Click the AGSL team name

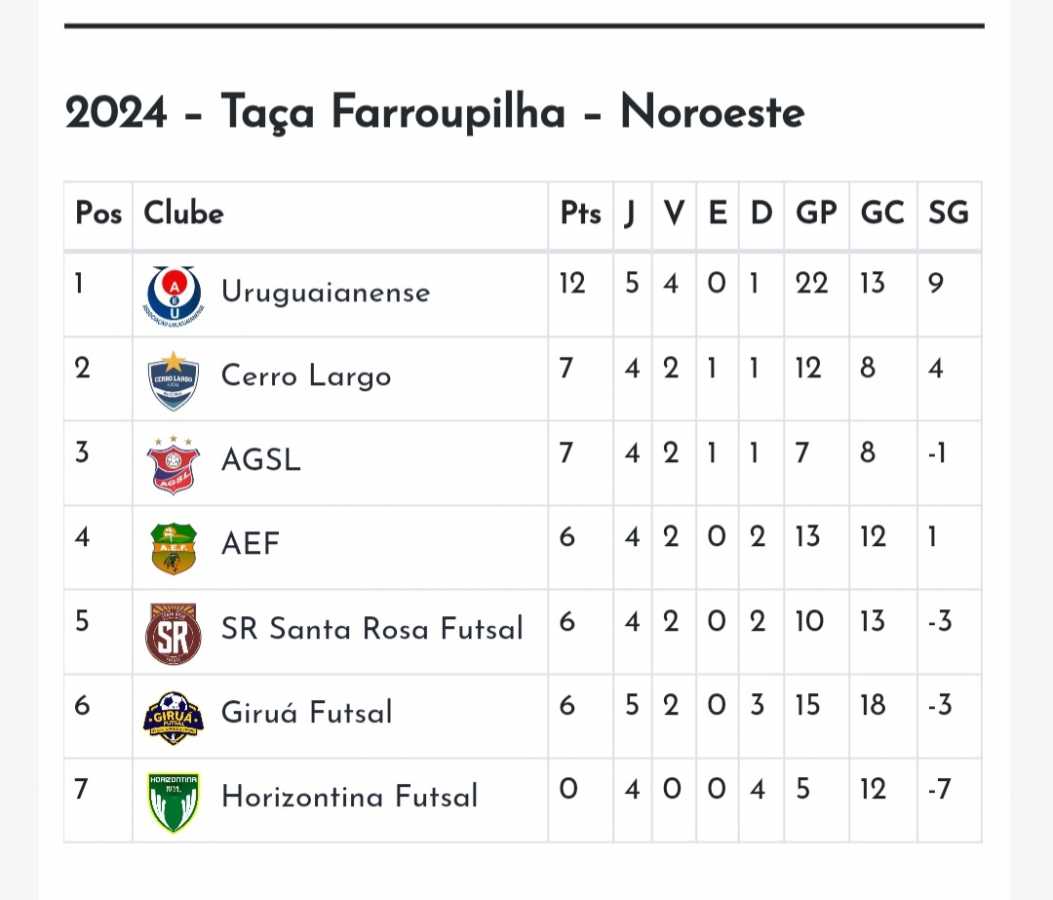click(x=261, y=460)
